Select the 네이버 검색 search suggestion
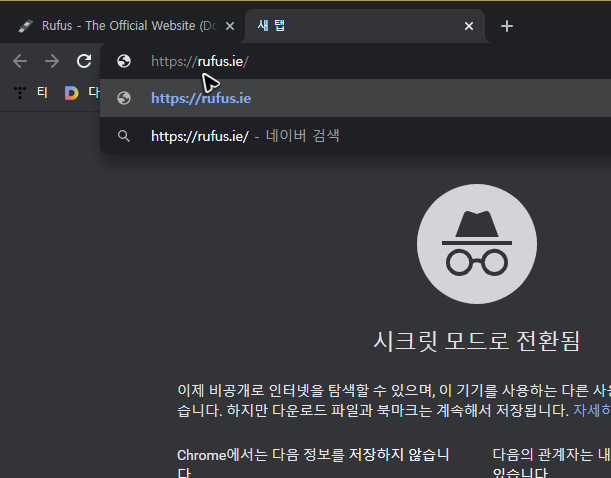611x478 pixels. 355,136
